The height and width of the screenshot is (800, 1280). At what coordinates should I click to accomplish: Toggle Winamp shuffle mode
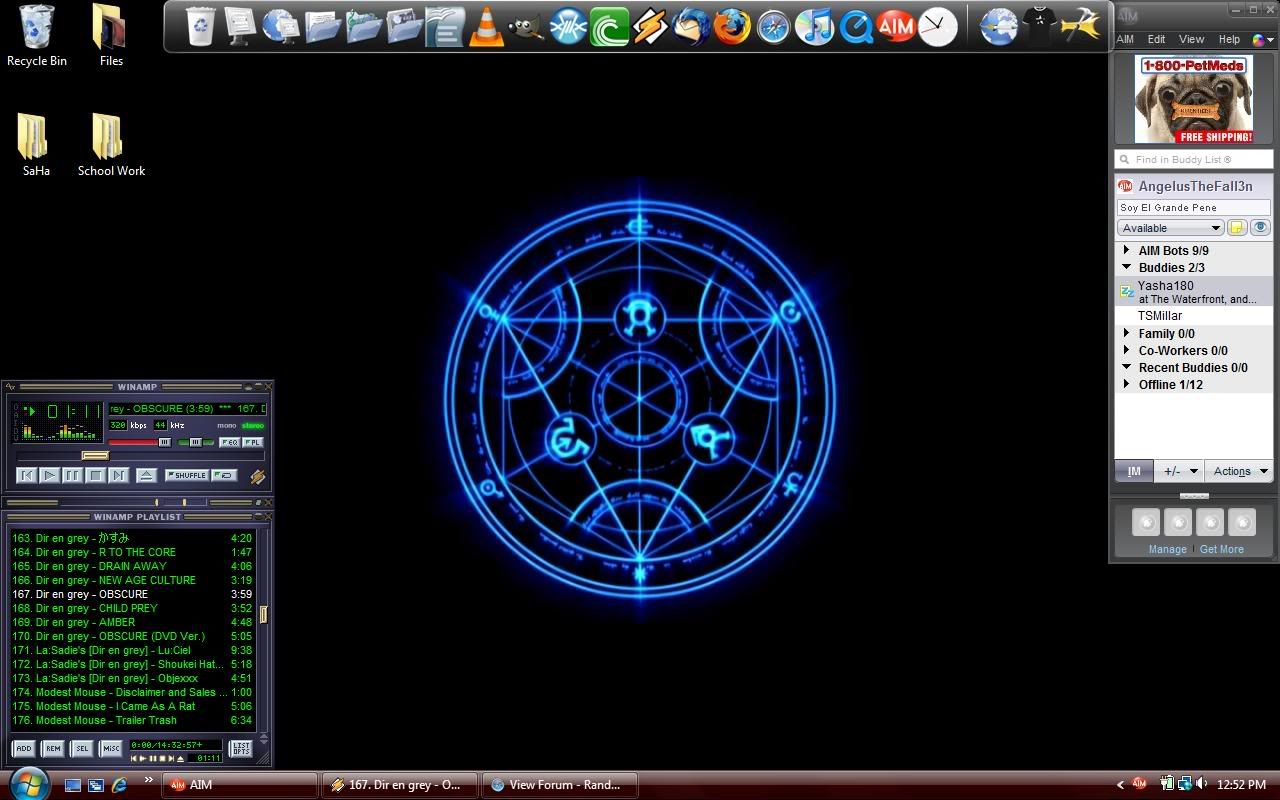(186, 475)
